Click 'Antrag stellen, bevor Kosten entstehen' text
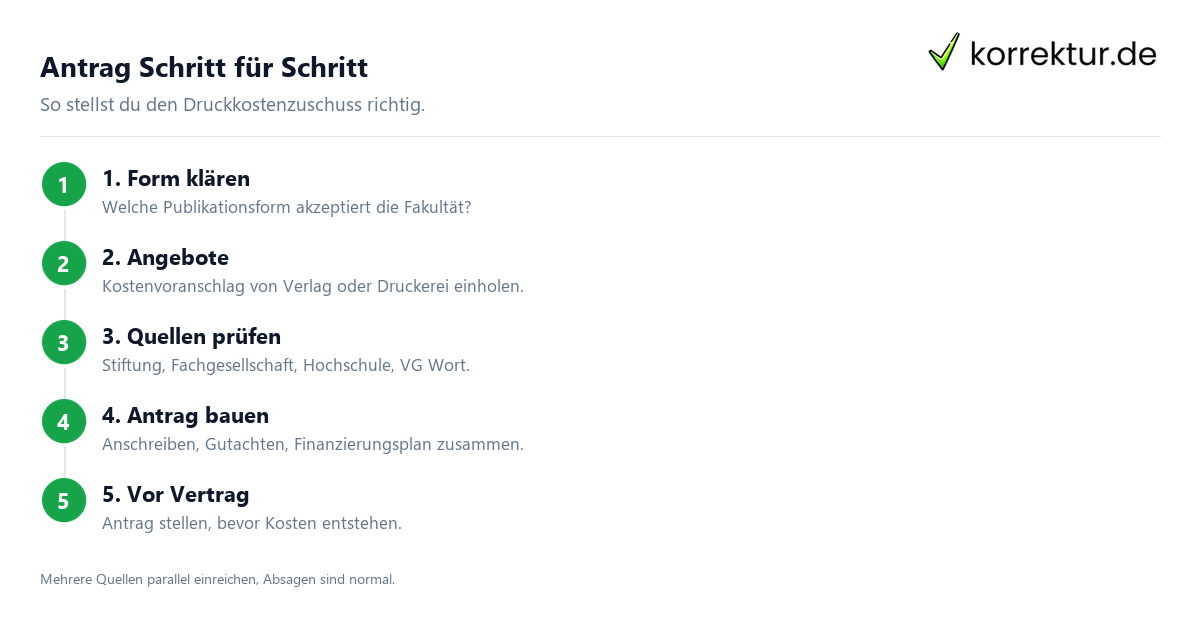1200x630 pixels. 252,524
